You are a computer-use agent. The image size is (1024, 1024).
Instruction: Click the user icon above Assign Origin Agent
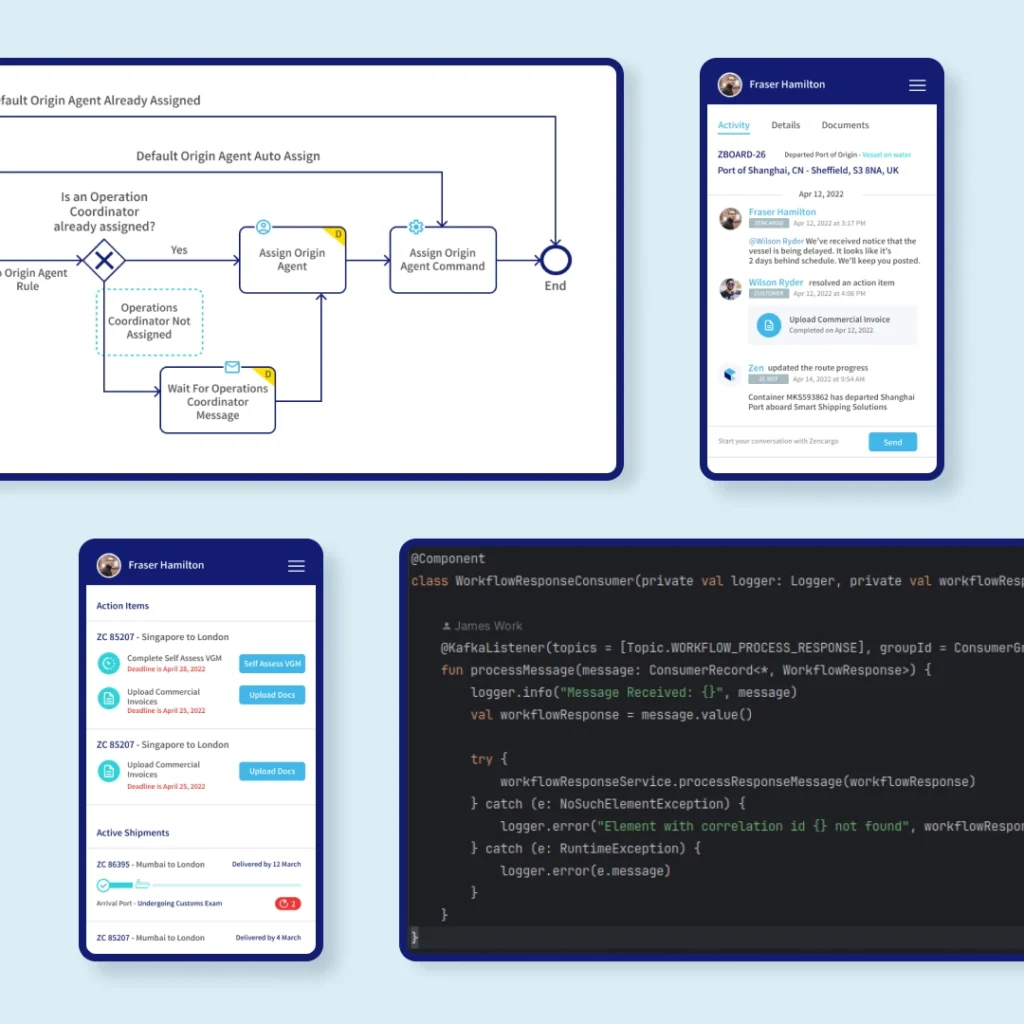(x=263, y=227)
